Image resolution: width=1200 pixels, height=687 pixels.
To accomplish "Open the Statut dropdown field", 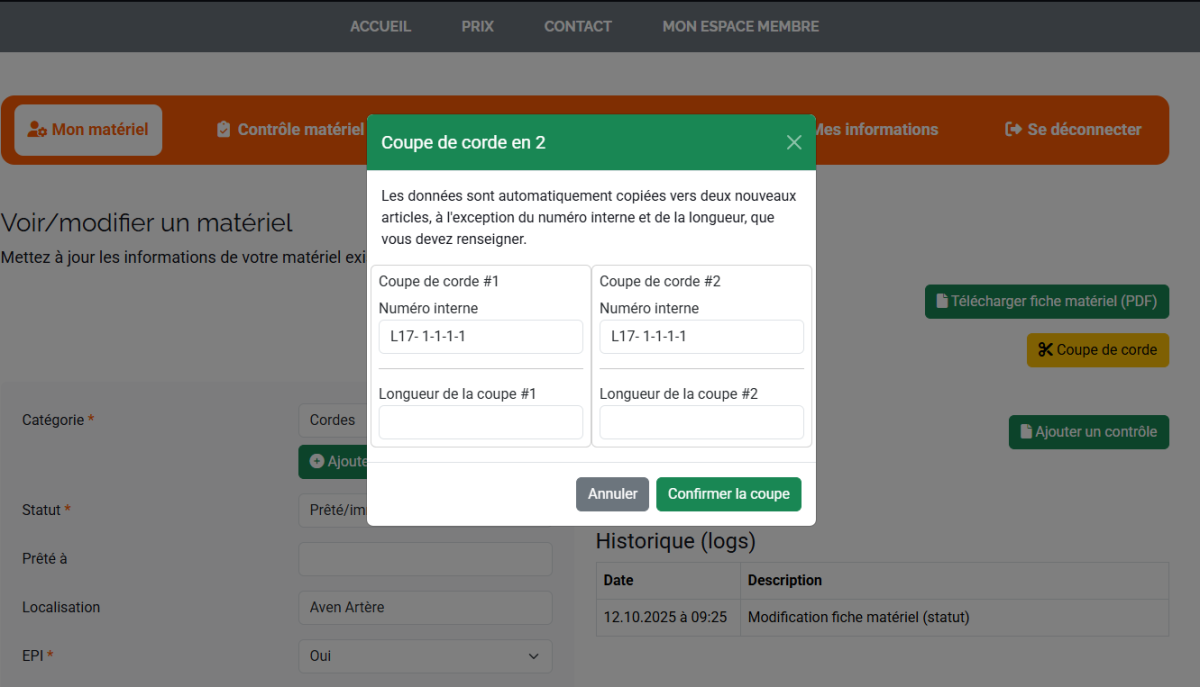I will click(334, 510).
